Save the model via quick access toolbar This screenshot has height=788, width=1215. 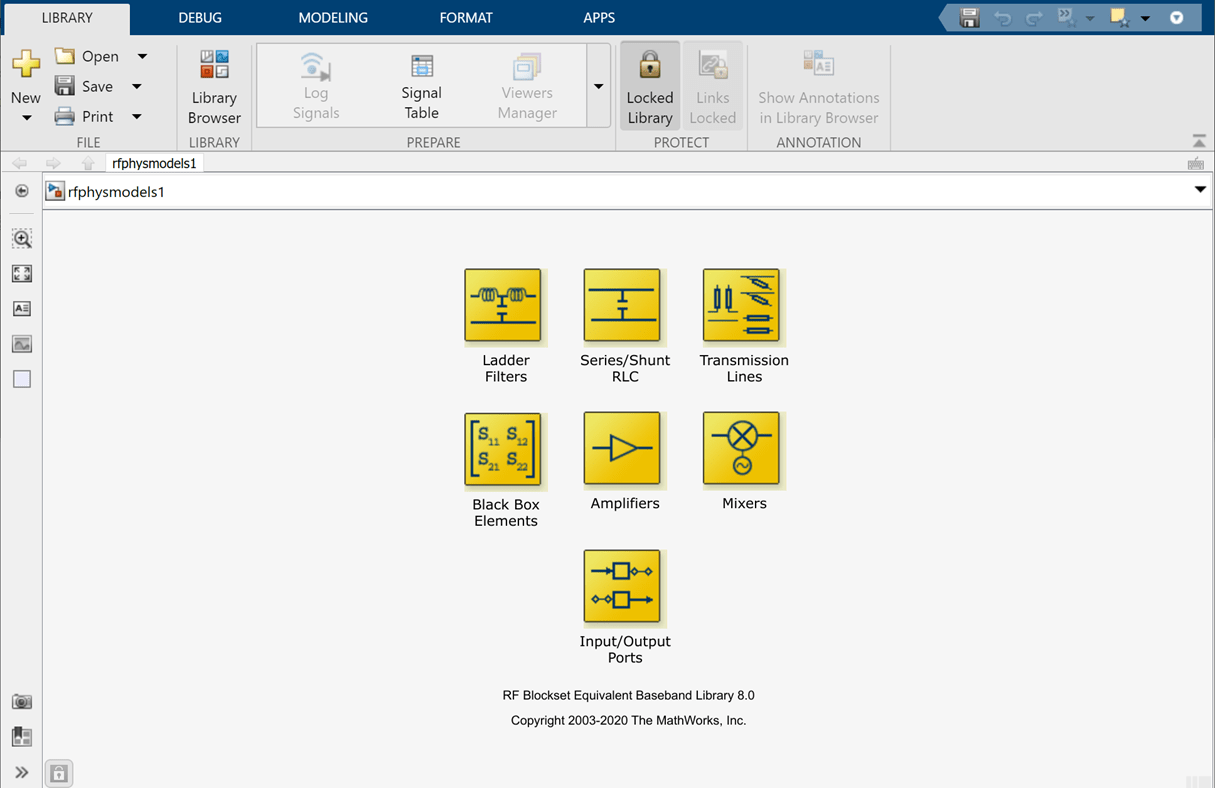[x=968, y=17]
